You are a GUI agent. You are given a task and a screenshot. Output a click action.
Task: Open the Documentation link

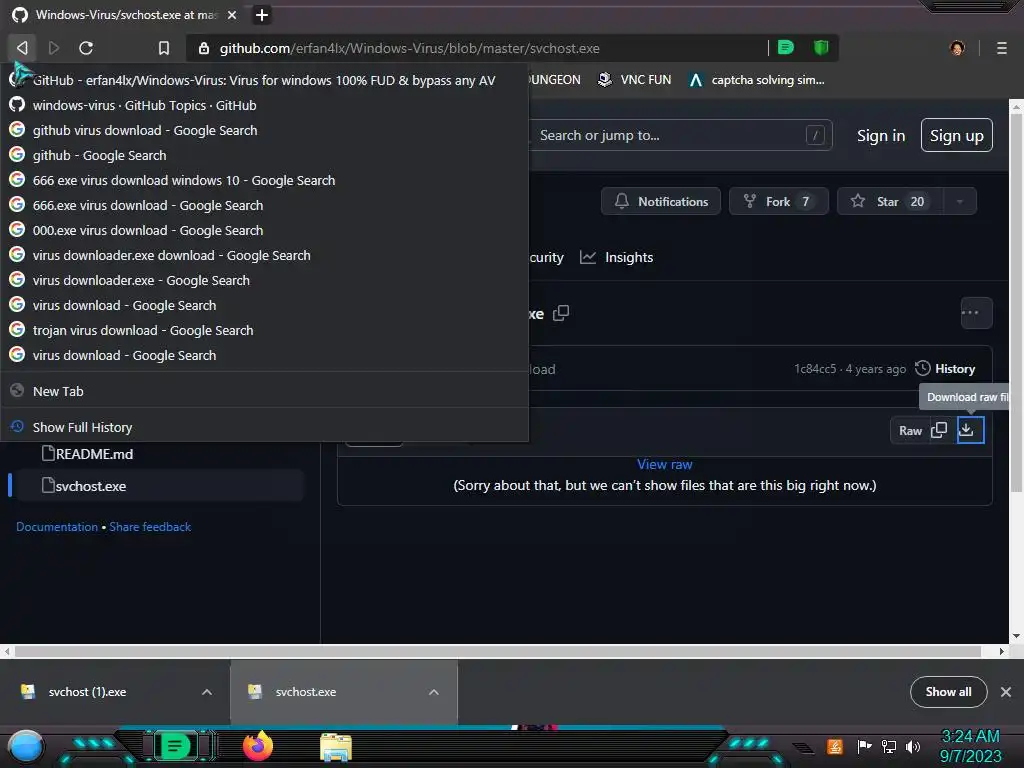click(57, 526)
